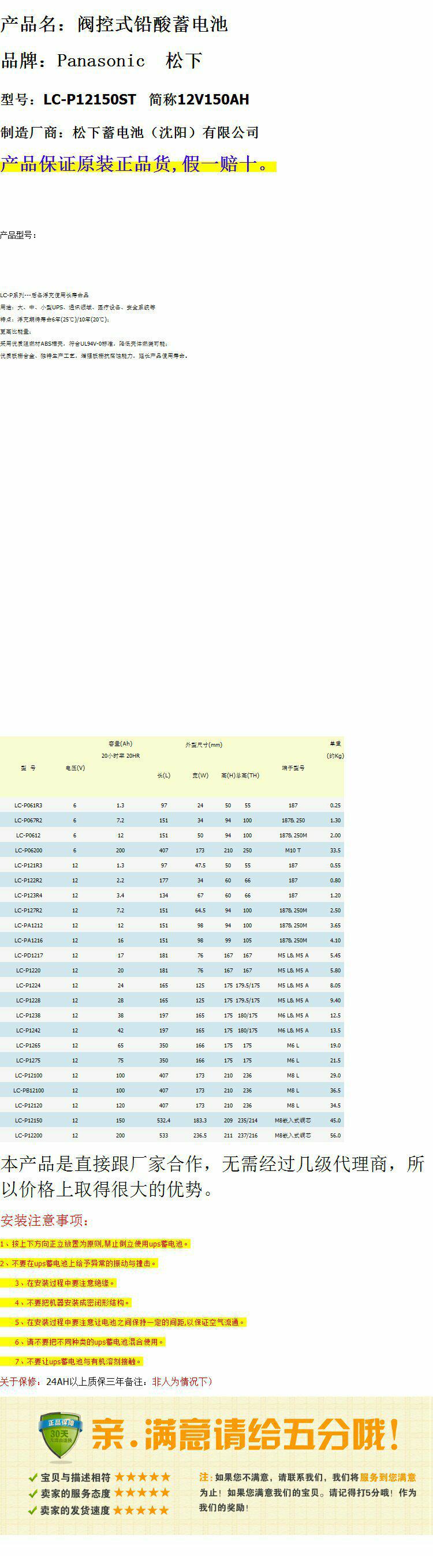Image resolution: width=433 pixels, height=1568 pixels.
Task: Click the five stars next to 卖家的服务态度
Action: pos(143,1492)
